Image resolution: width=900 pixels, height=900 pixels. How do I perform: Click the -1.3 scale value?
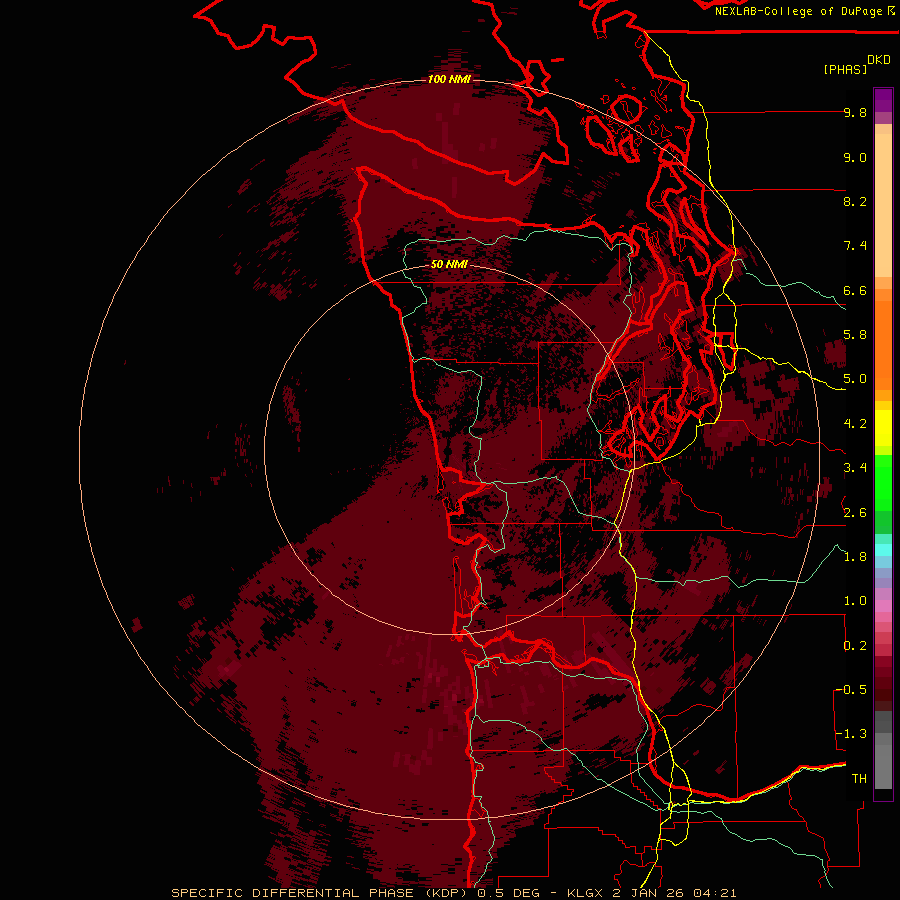(851, 734)
